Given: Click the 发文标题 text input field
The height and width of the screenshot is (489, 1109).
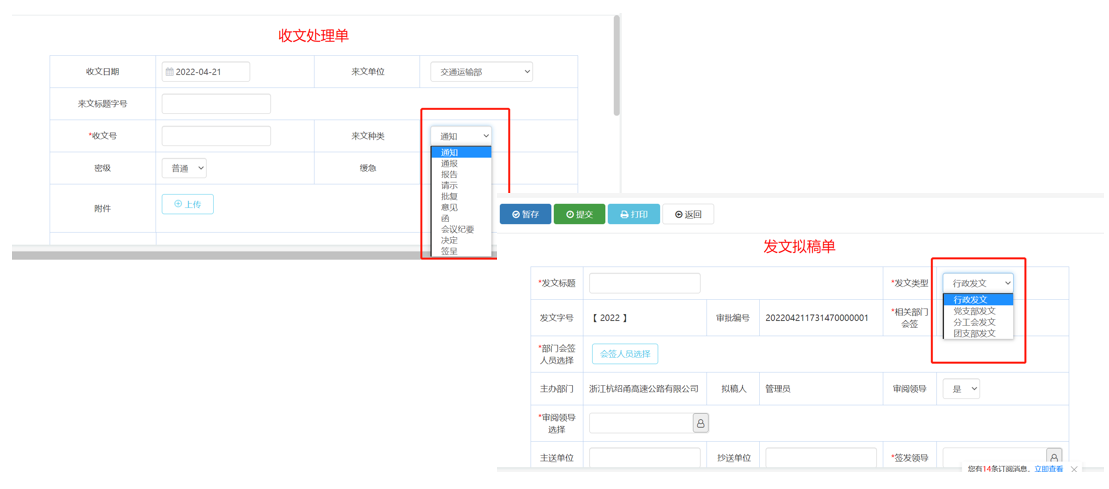Looking at the screenshot, I should coord(644,283).
